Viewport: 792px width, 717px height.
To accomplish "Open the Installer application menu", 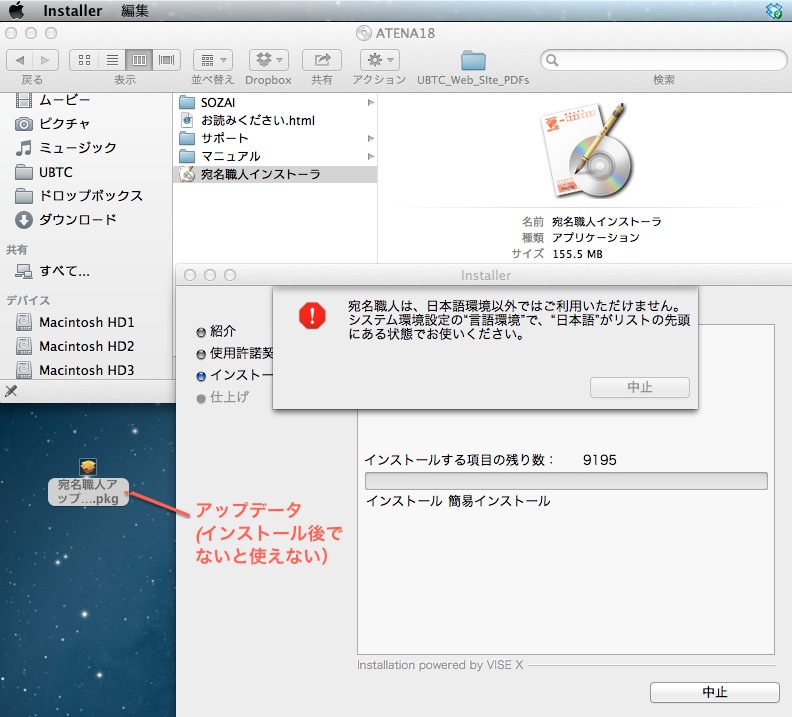I will 72,11.
